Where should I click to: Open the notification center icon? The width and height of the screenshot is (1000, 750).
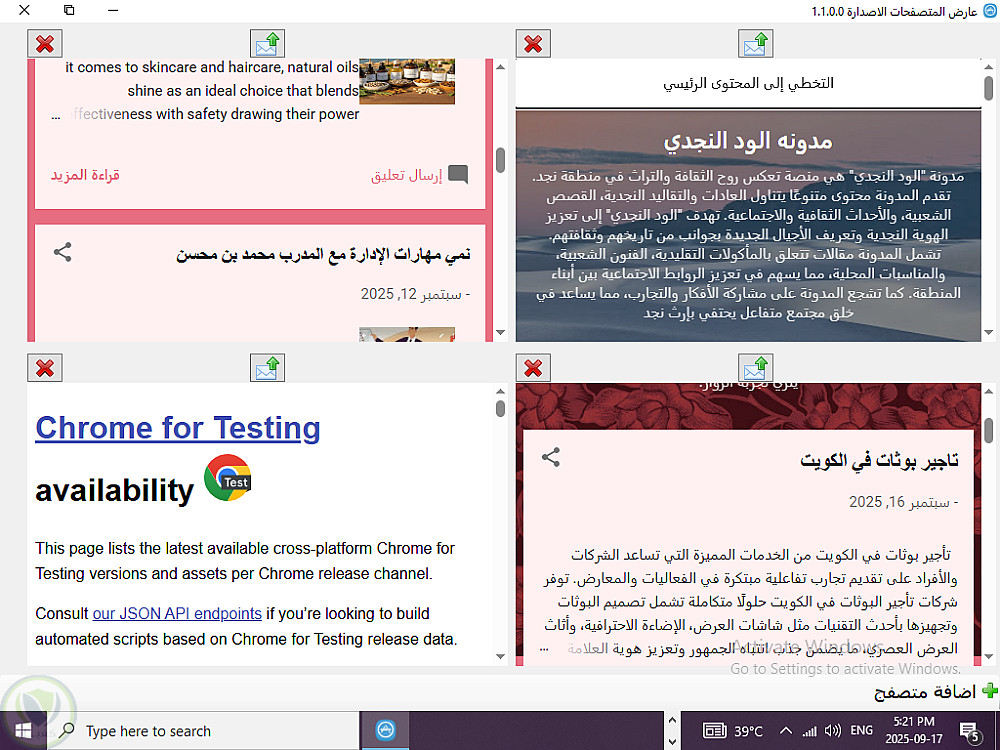[x=971, y=732]
